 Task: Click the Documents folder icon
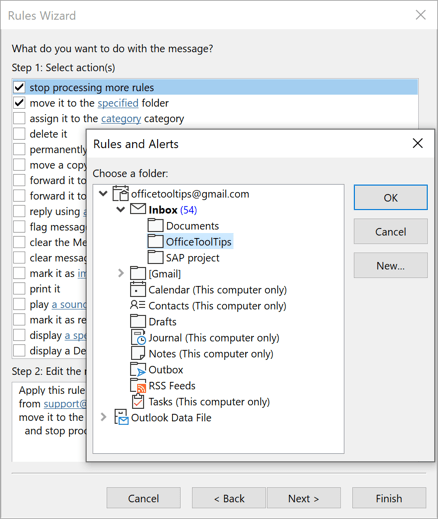coord(155,225)
